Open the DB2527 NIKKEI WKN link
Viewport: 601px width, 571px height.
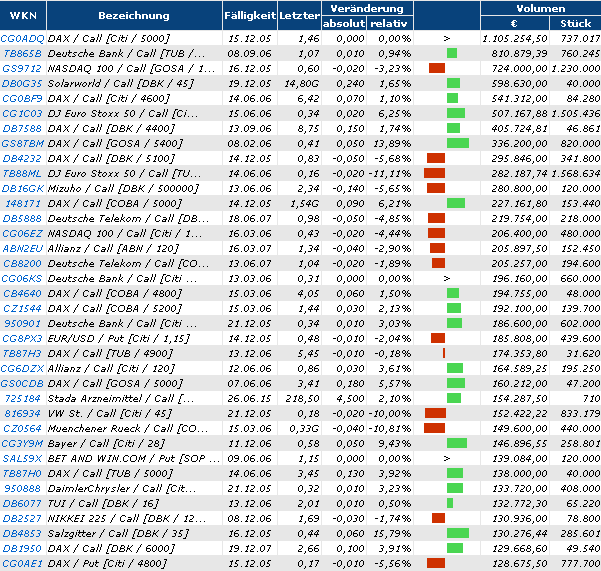tap(22, 518)
